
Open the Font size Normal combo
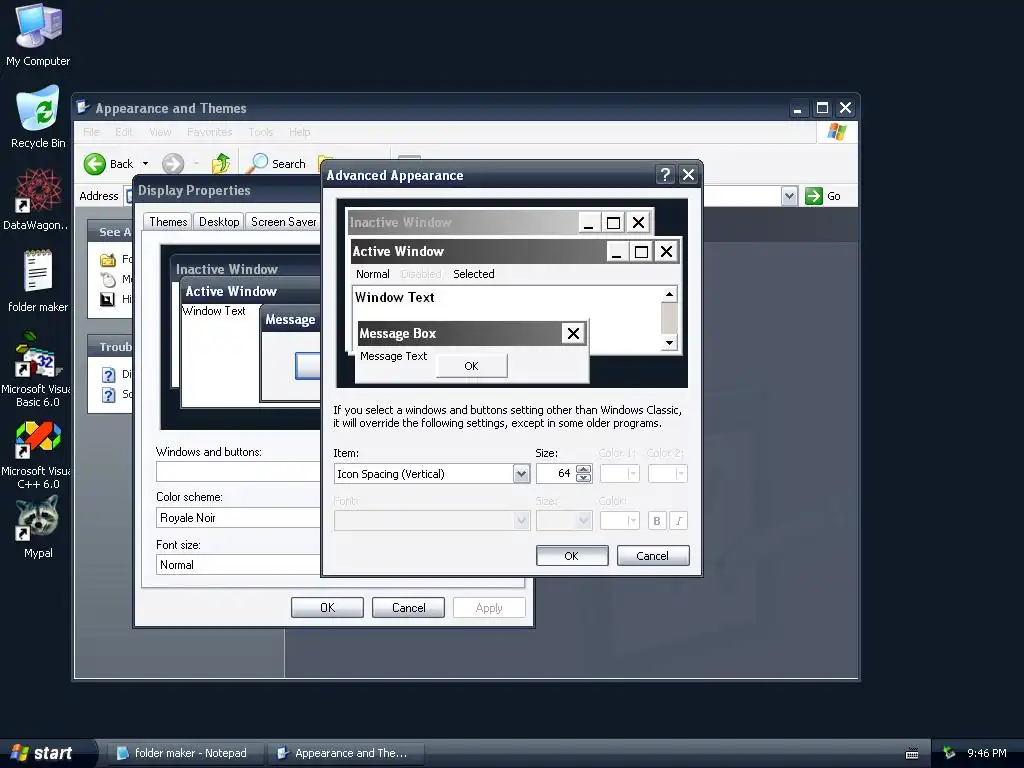click(238, 565)
